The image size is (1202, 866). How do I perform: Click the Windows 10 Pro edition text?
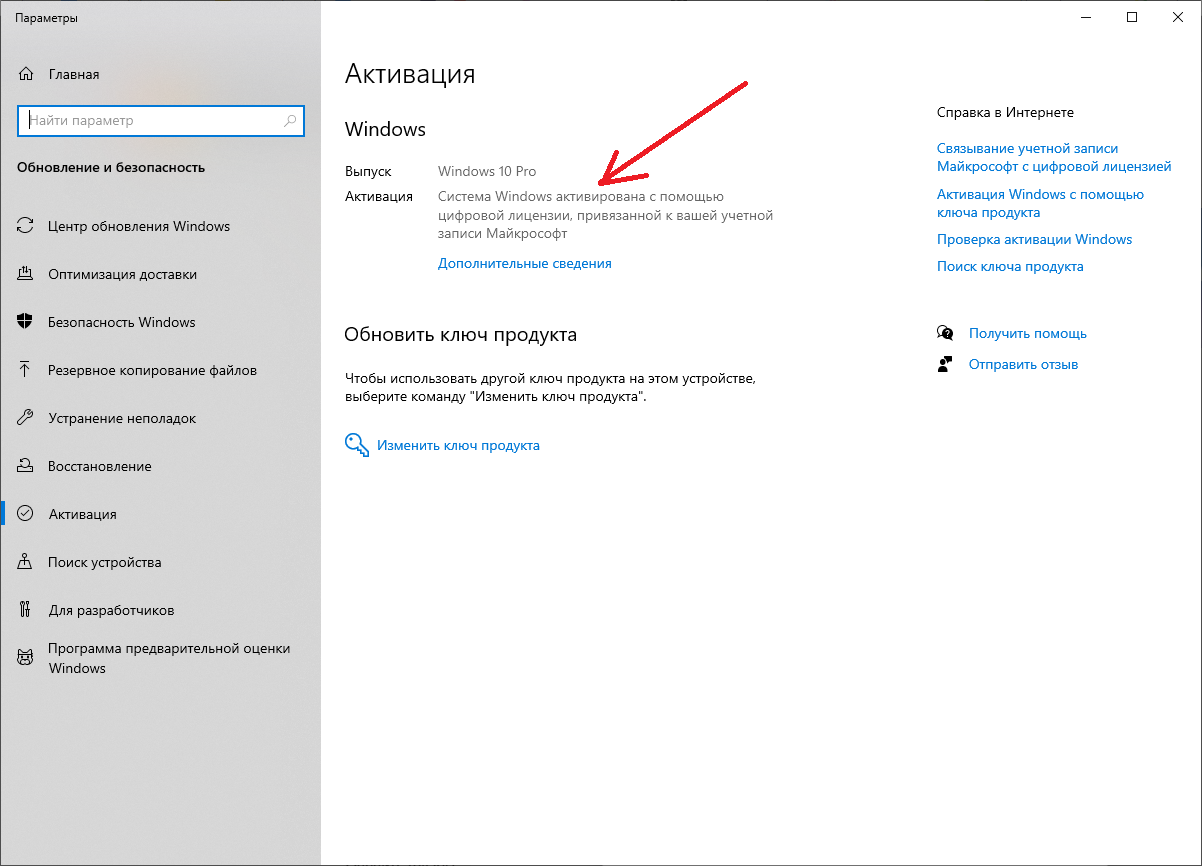click(x=487, y=171)
